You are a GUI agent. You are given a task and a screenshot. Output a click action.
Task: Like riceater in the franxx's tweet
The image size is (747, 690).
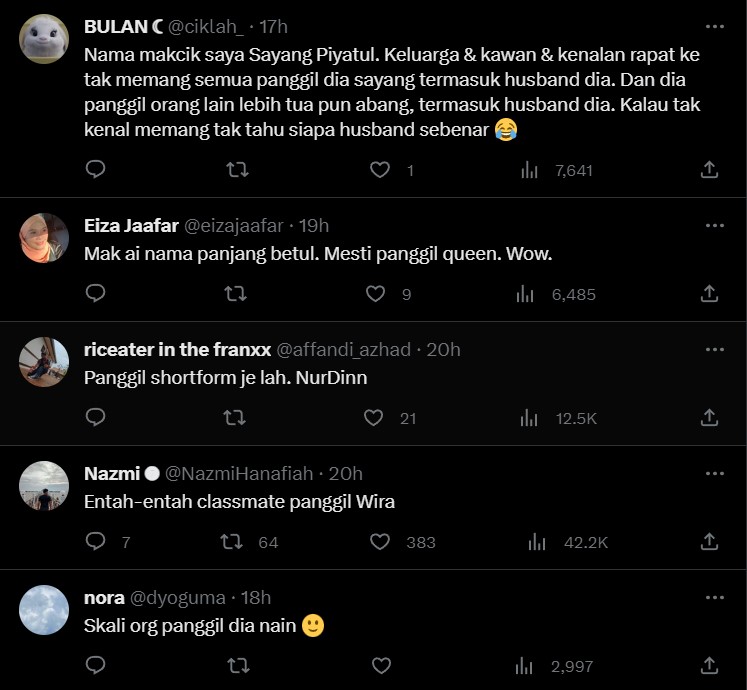click(374, 418)
